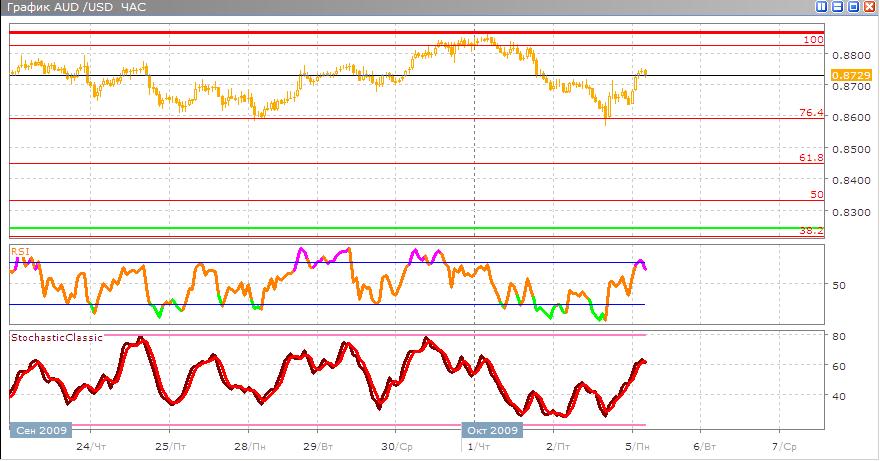Click the Окт 2009 month marker

point(491,430)
